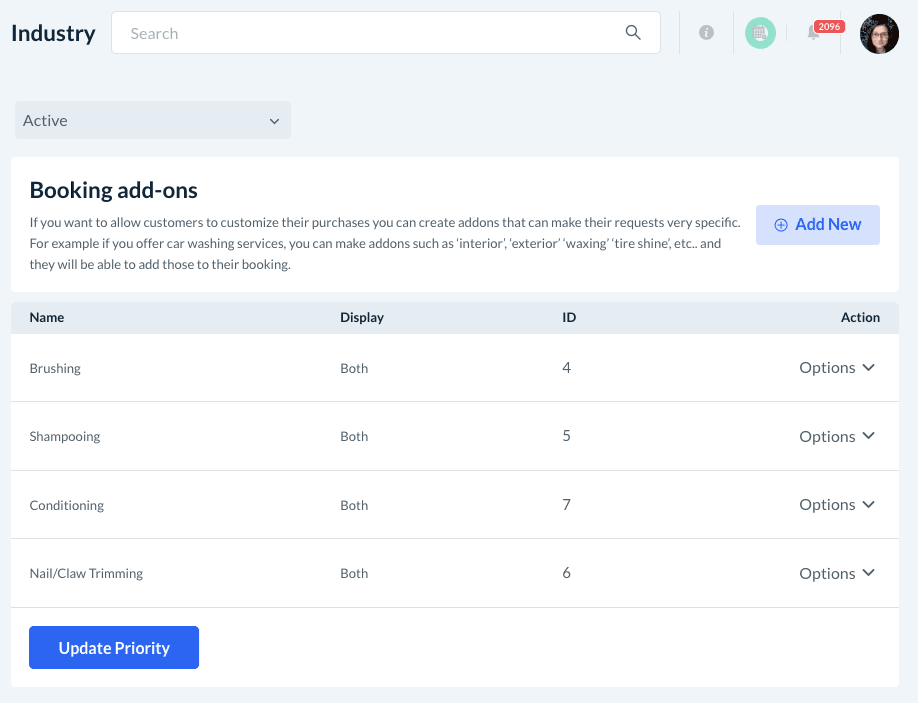Open the green calendar icon
This screenshot has width=918, height=703.
(x=760, y=33)
